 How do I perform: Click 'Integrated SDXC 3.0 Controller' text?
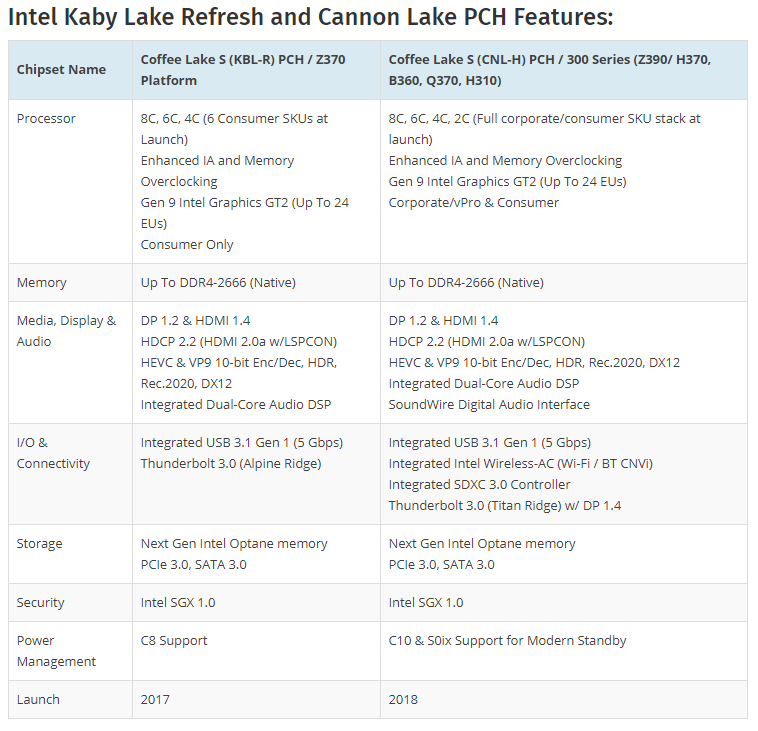[x=480, y=485]
